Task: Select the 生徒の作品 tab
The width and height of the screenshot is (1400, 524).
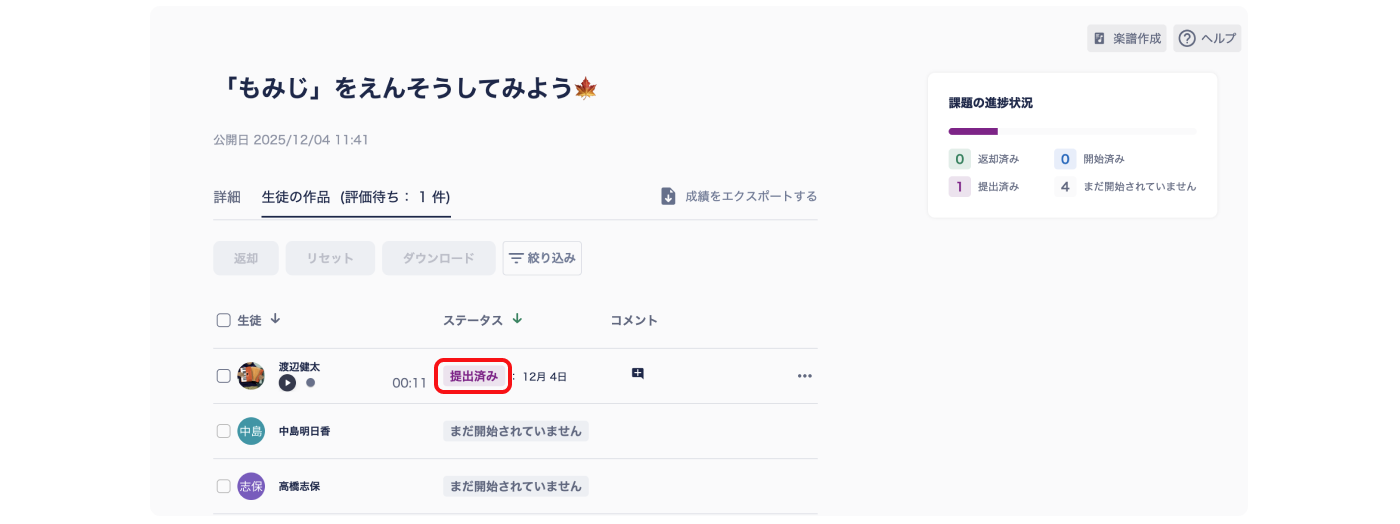Action: (356, 197)
